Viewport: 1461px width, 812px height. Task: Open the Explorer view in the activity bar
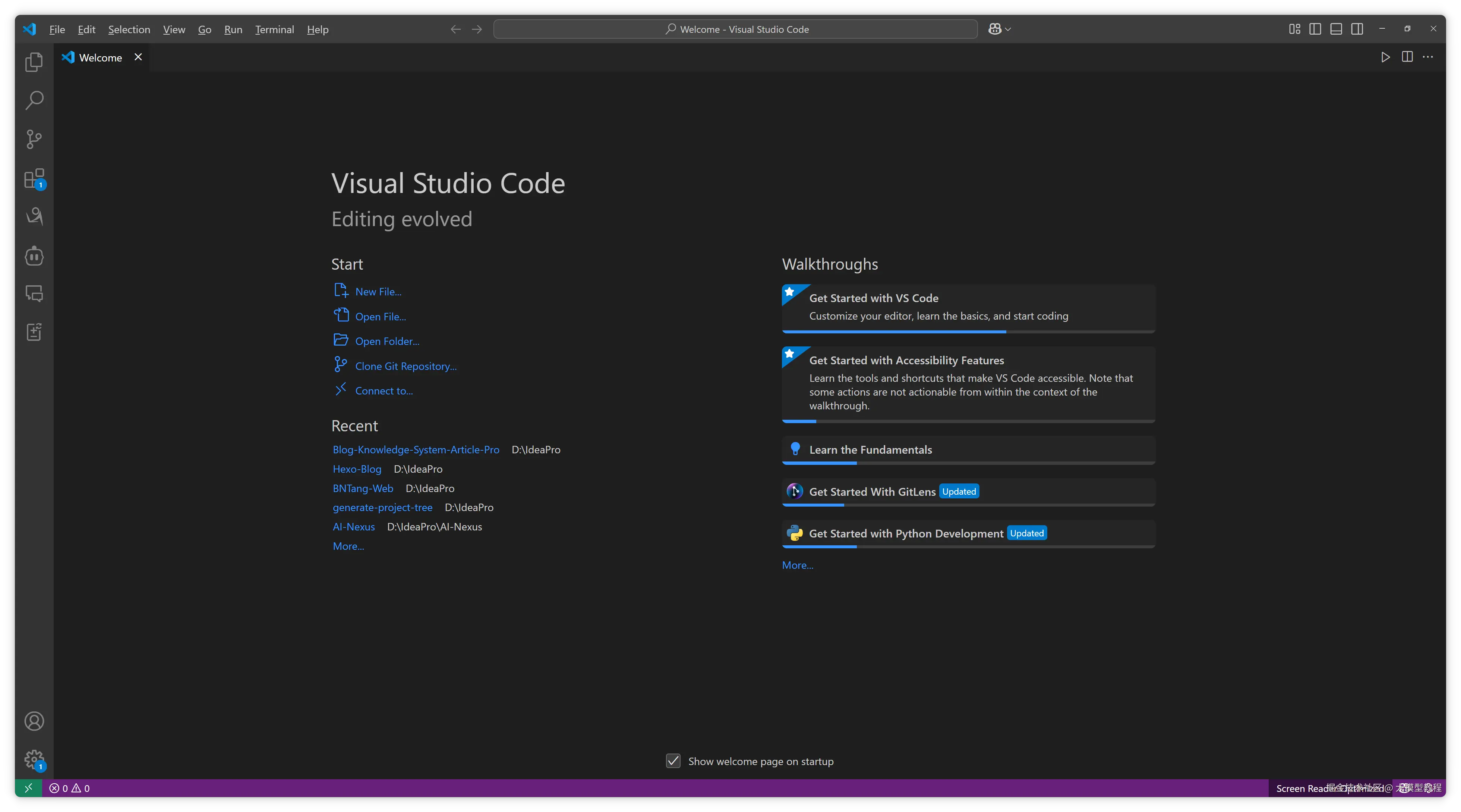(34, 62)
